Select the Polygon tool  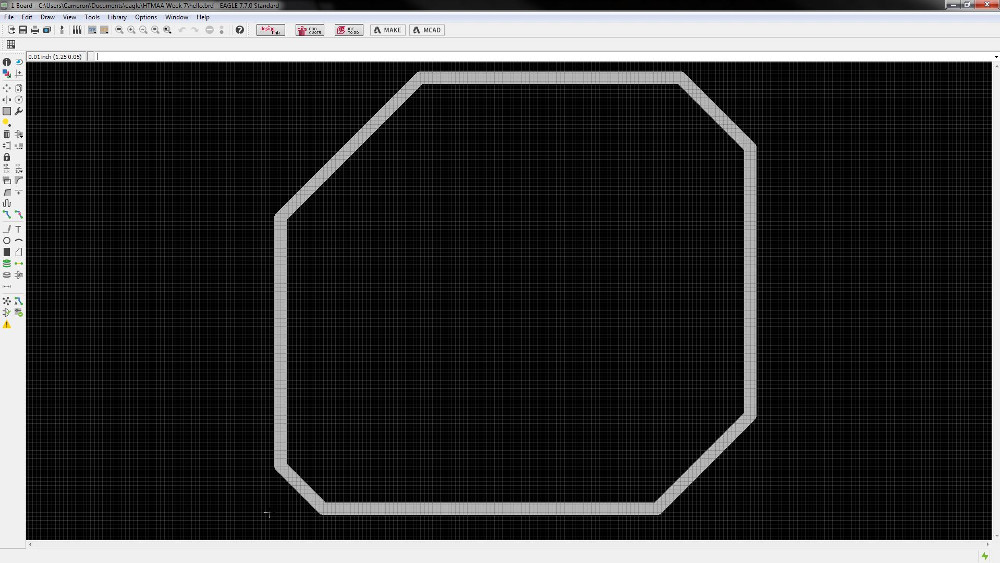(19, 252)
